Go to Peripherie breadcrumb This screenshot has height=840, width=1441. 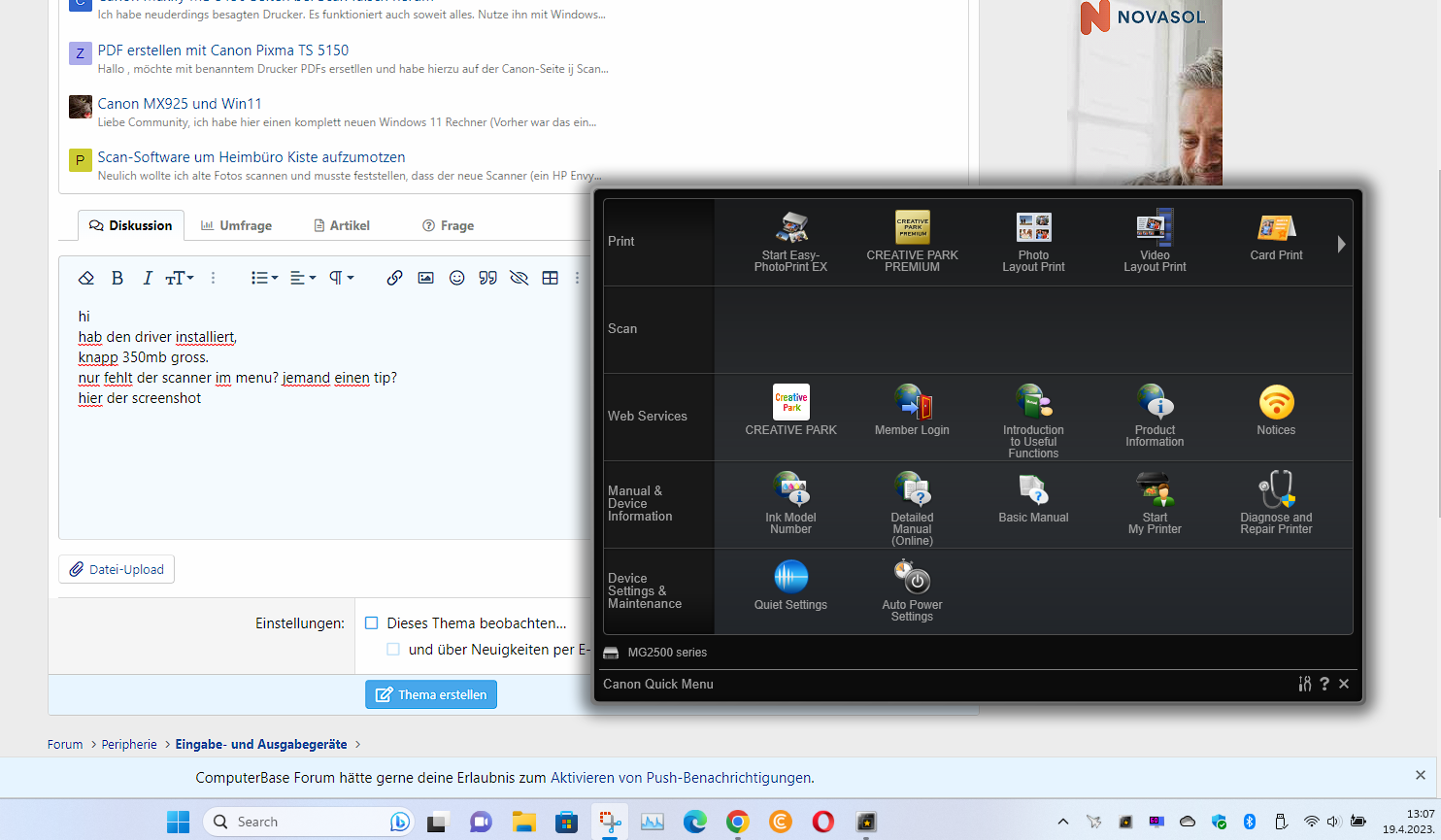(x=129, y=745)
